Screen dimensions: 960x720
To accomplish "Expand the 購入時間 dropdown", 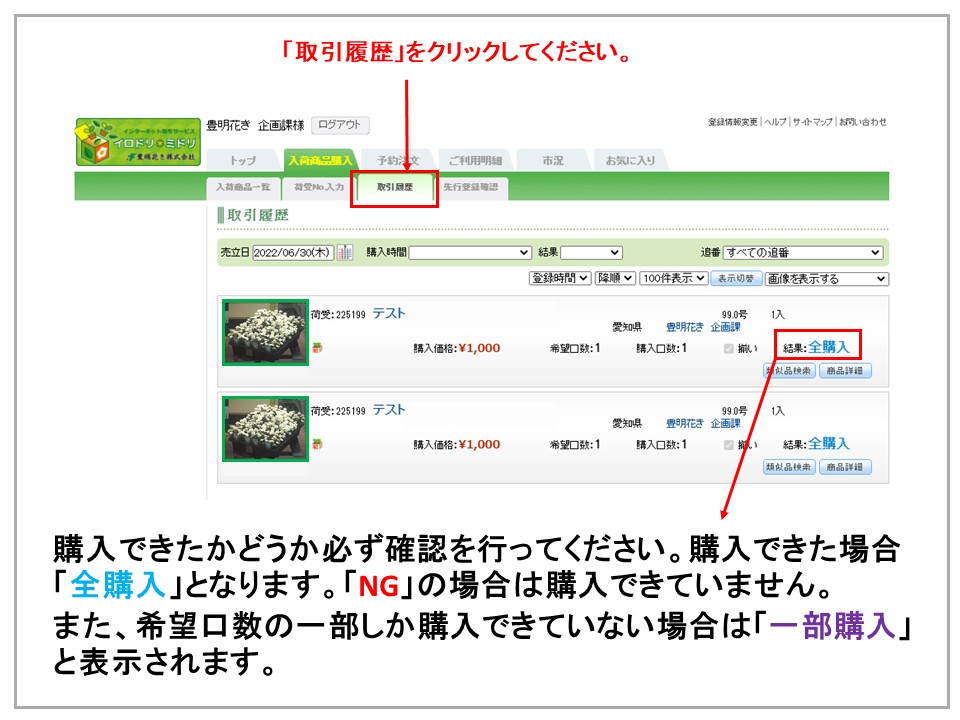I will point(470,253).
